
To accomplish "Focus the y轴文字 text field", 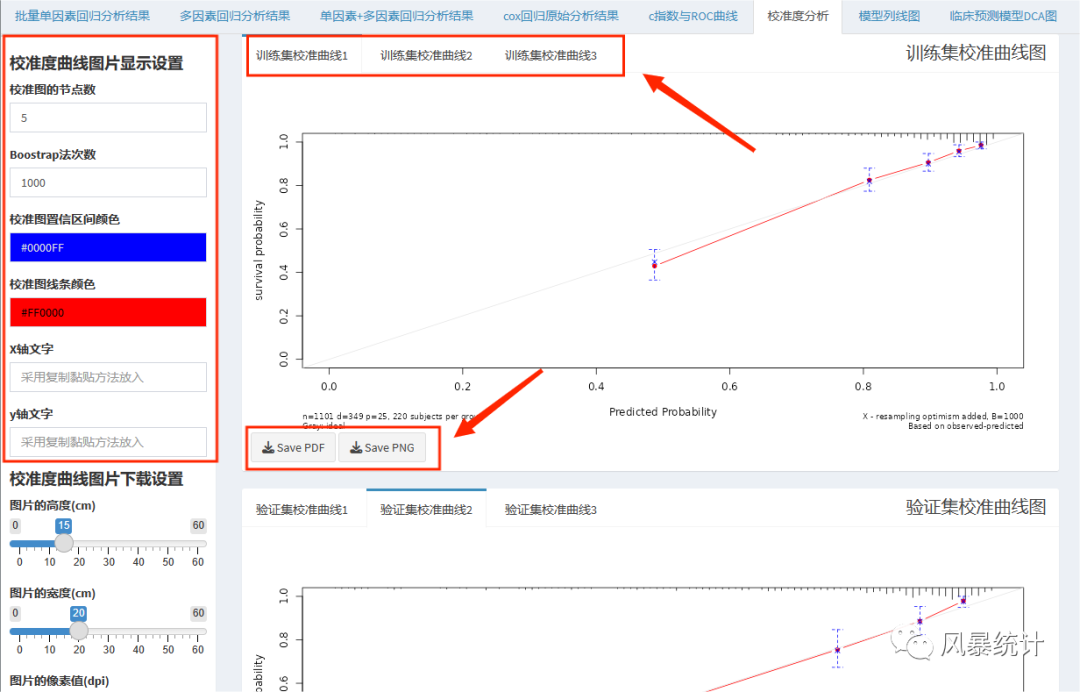I will point(108,441).
